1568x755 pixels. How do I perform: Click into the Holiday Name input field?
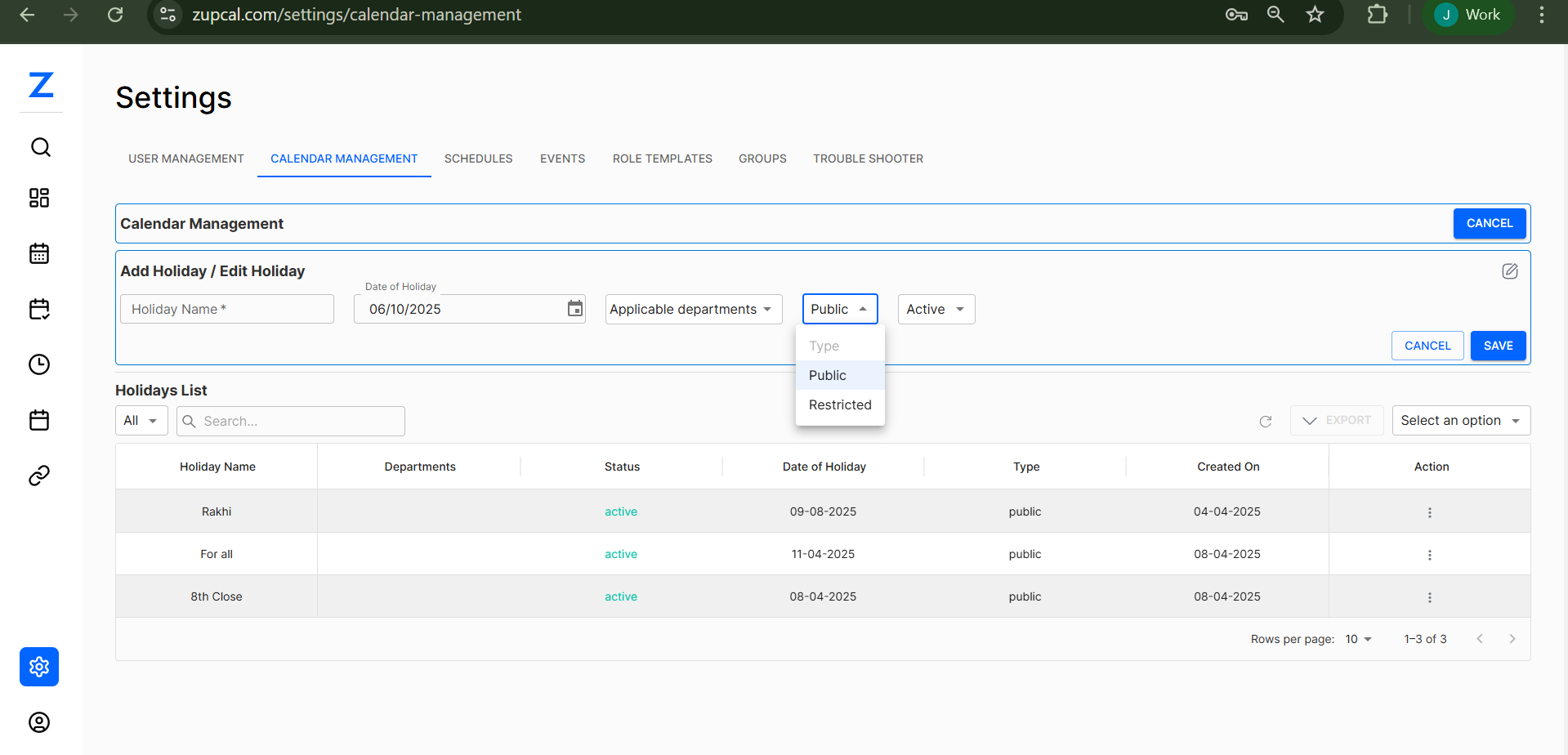click(x=227, y=309)
